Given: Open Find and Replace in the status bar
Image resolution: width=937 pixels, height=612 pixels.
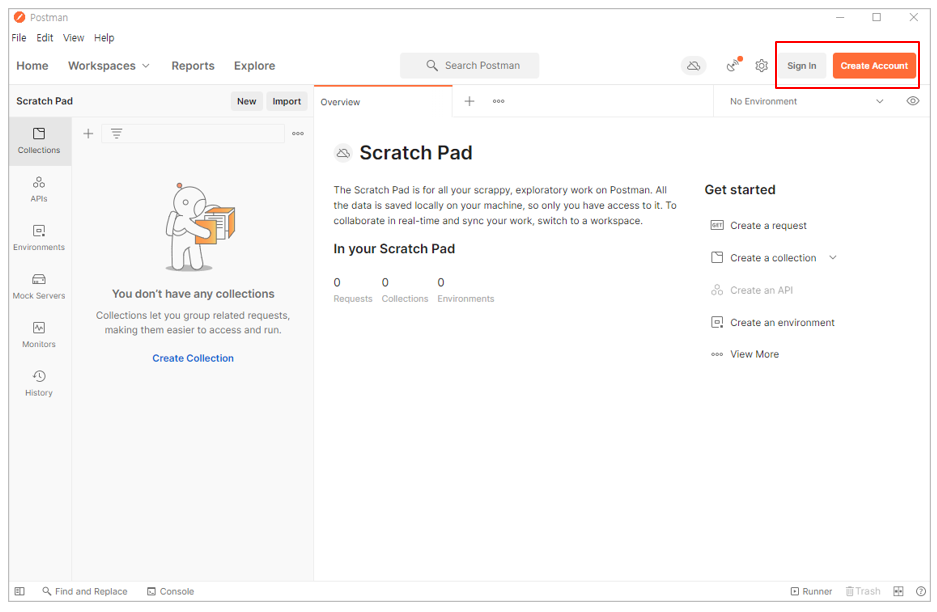Looking at the screenshot, I should [x=85, y=591].
